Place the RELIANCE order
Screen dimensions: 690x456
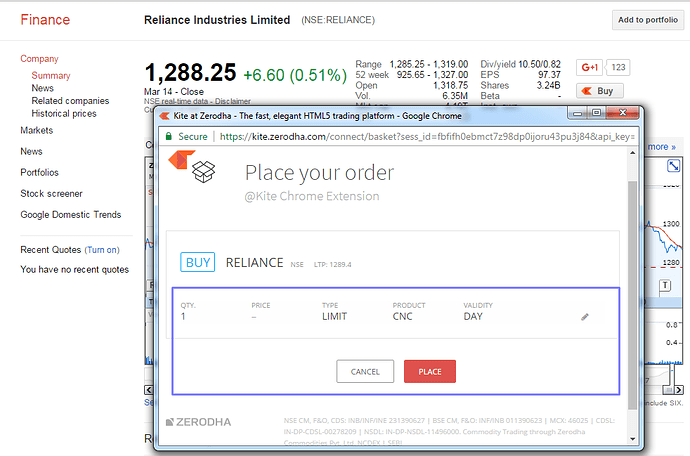(x=430, y=371)
